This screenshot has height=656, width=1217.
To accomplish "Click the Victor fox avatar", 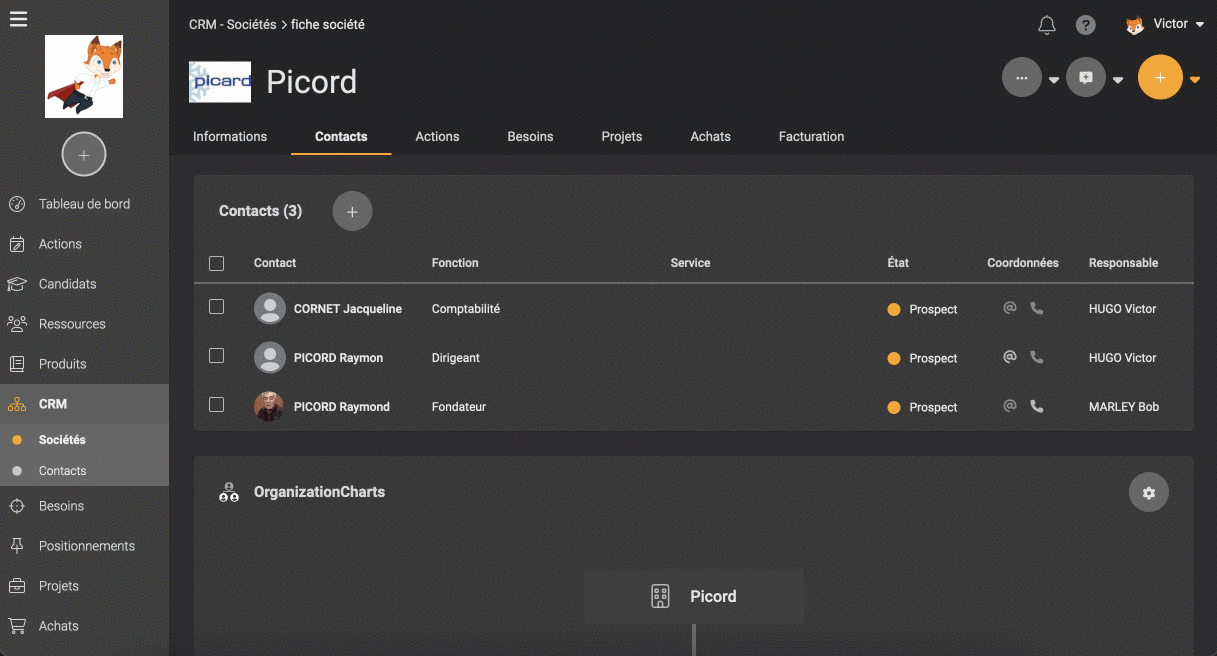I will (x=1135, y=25).
